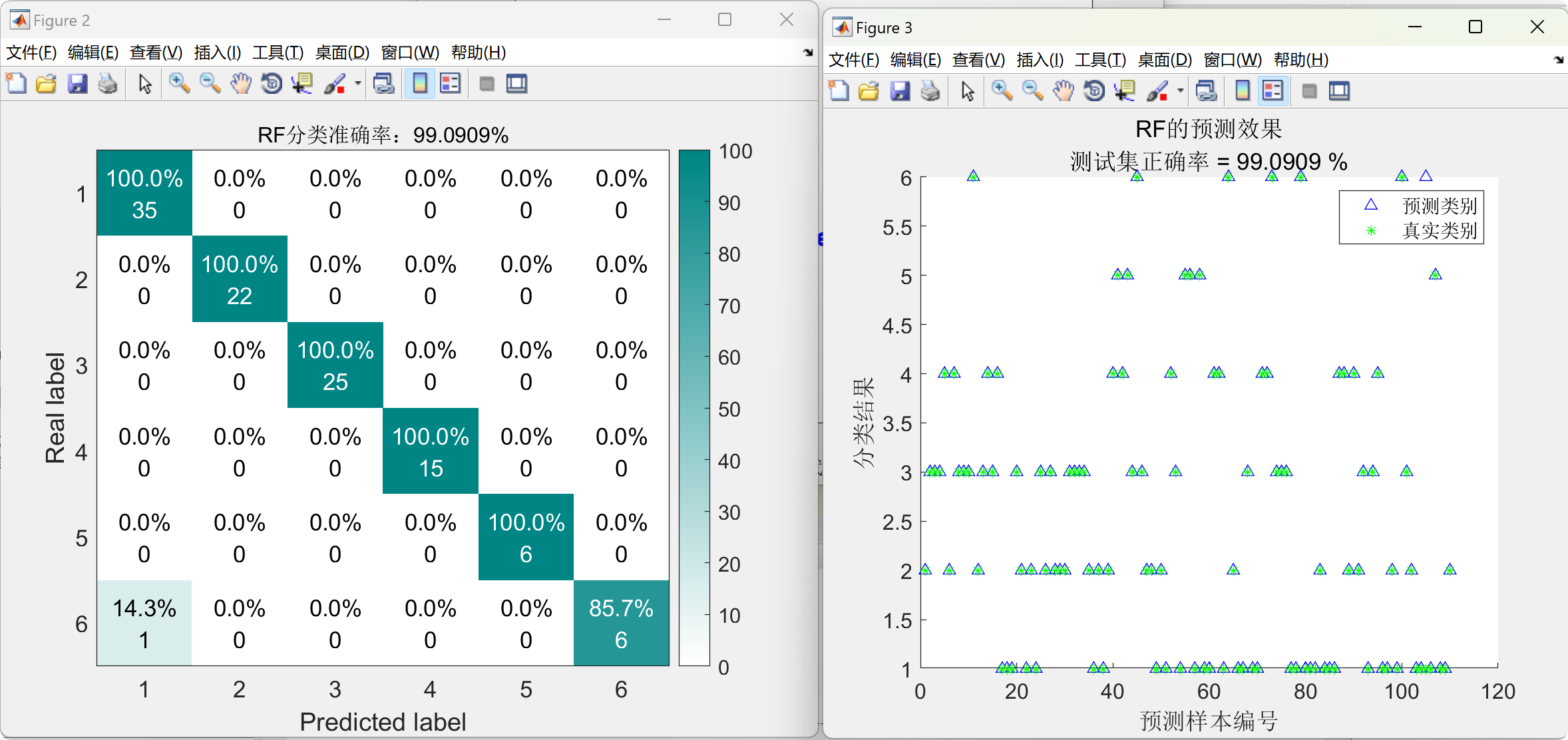Click Save icon in Figure 3 toolbar
Image resolution: width=1568 pixels, height=740 pixels.
tap(900, 91)
